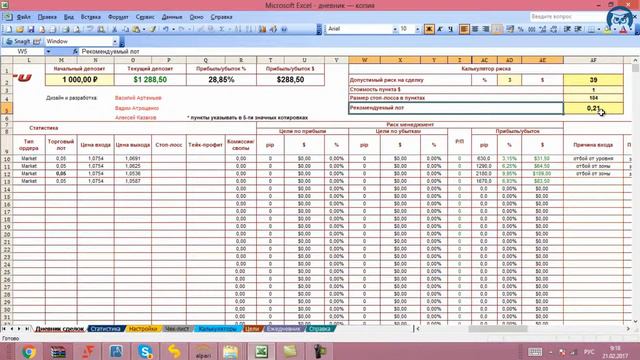Toggle center alignment in formatting toolbar
Viewport: 640px width, 360px height.
[x=475, y=29]
